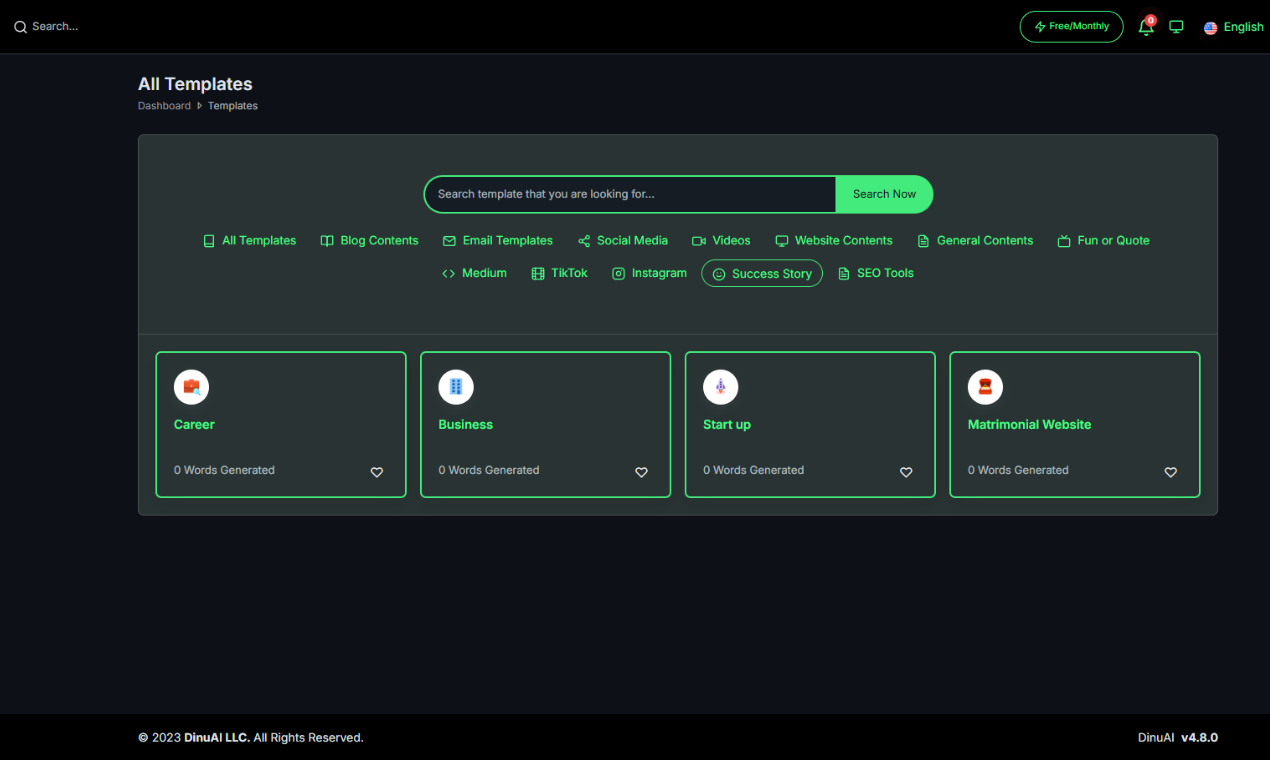Image resolution: width=1270 pixels, height=760 pixels.
Task: Select the SEO Tools category
Action: [x=876, y=273]
